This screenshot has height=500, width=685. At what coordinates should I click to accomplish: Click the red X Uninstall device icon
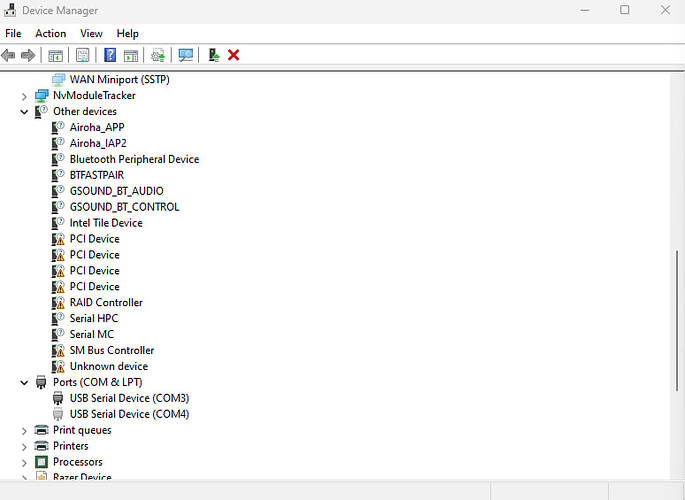pyautogui.click(x=234, y=55)
